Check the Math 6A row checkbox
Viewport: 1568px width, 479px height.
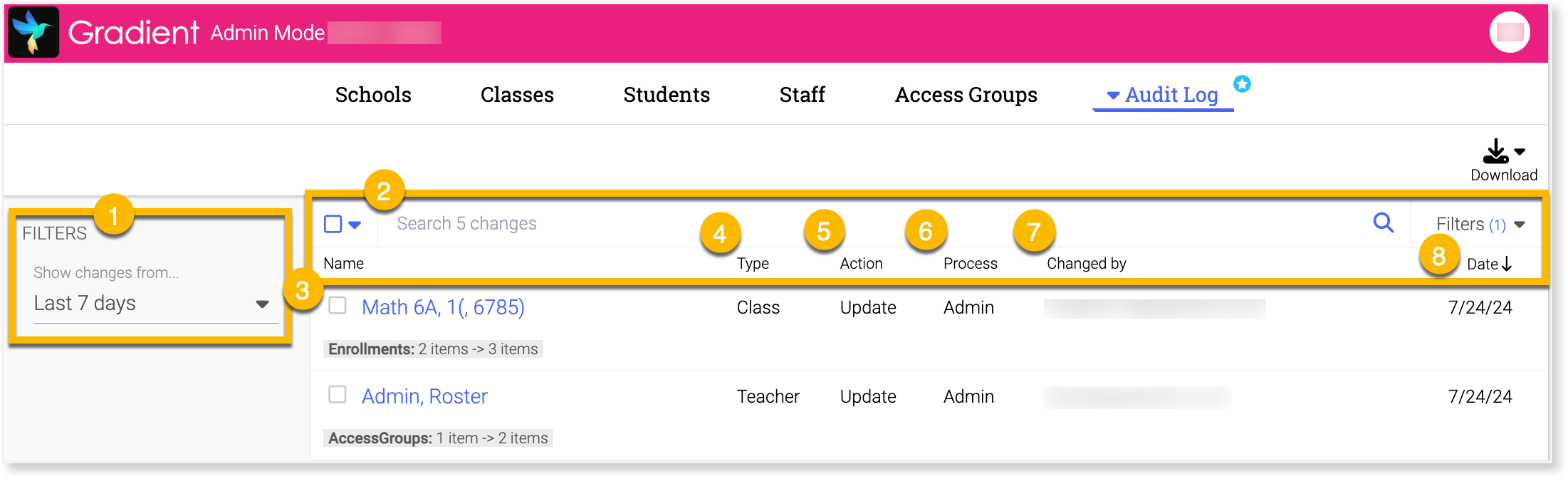tap(338, 306)
